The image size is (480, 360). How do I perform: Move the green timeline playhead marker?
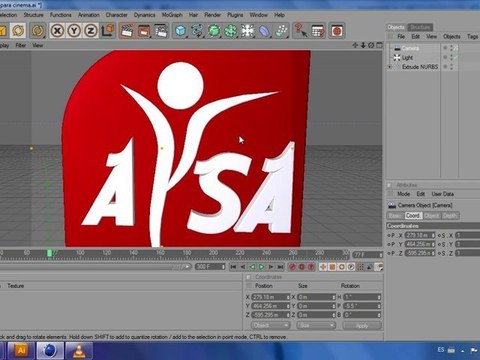[49, 254]
